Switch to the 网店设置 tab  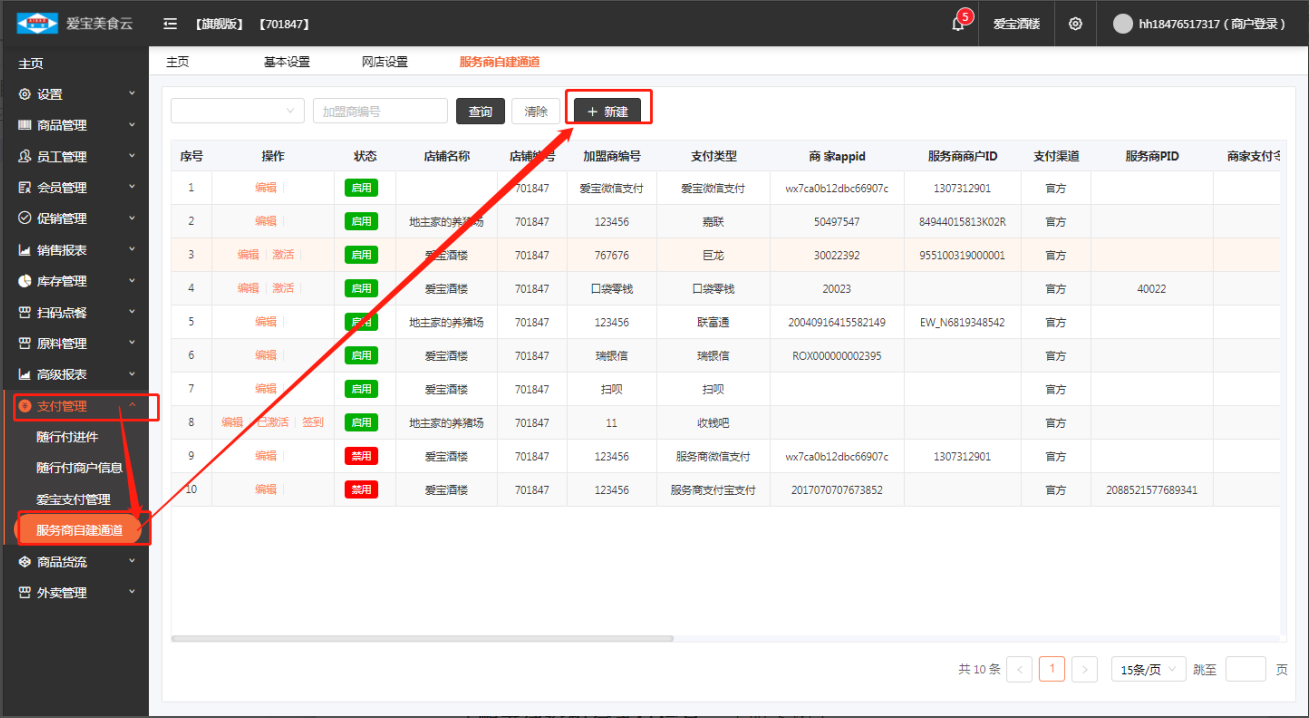point(385,62)
